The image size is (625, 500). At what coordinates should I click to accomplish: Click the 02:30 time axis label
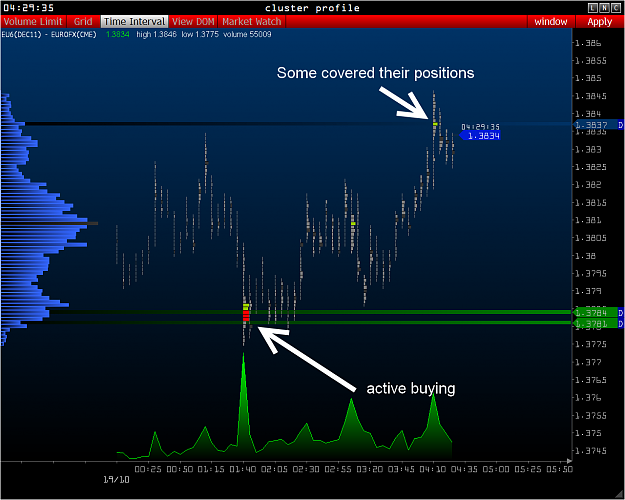306,469
